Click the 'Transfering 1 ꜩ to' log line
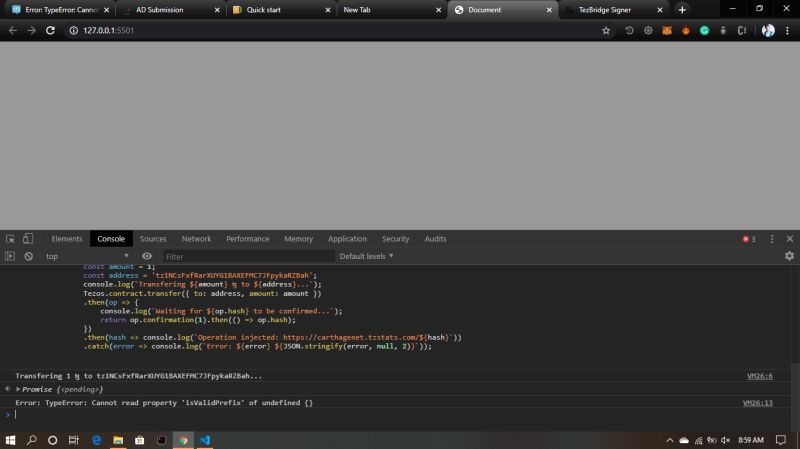The width and height of the screenshot is (800, 449). [x=138, y=376]
